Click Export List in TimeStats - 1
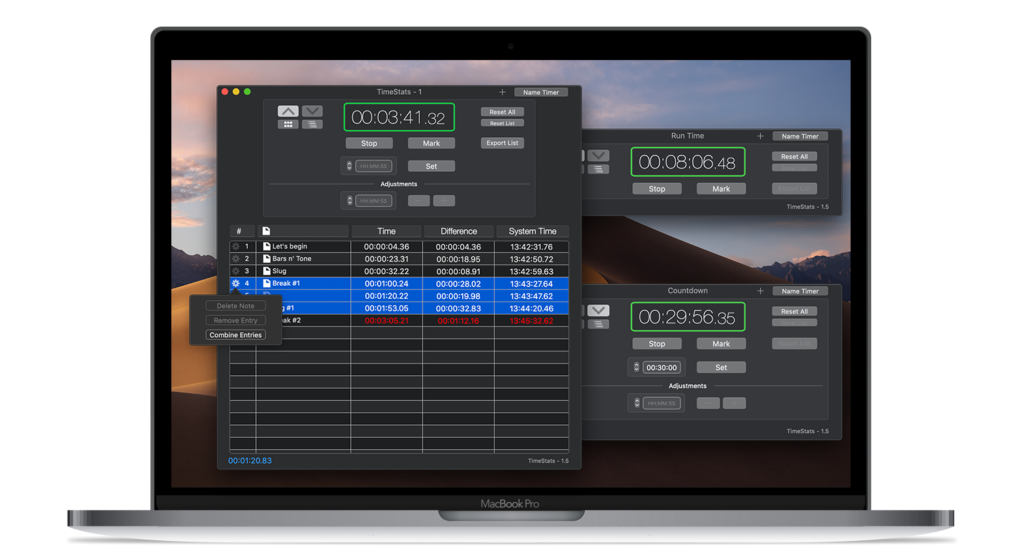 tap(502, 143)
